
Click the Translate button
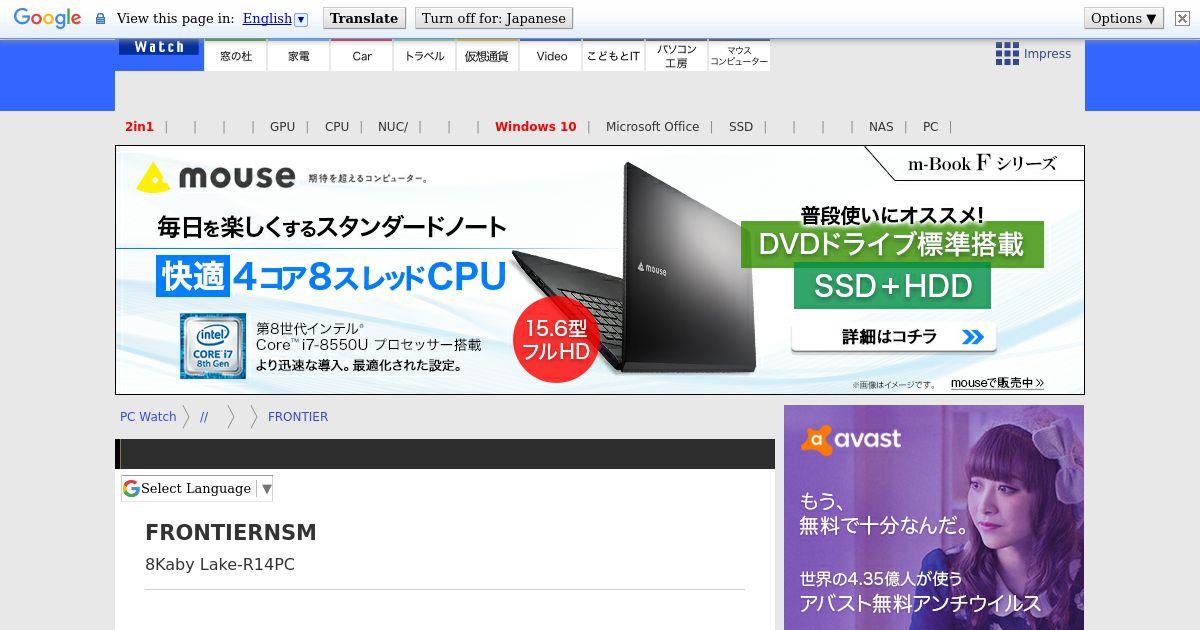coord(364,18)
